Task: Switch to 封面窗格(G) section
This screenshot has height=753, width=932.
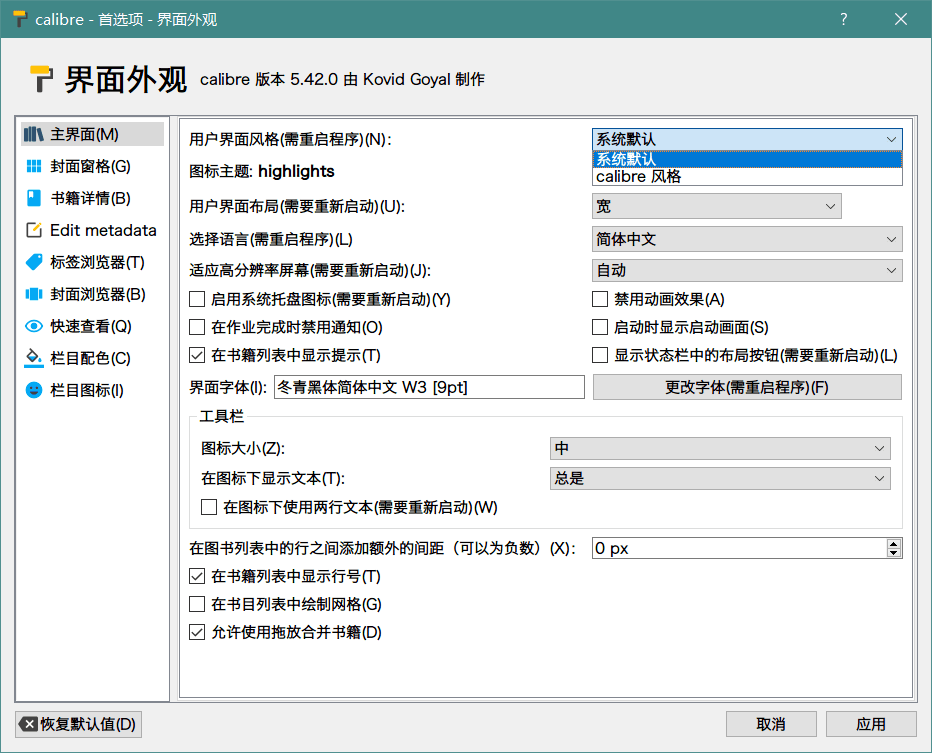Action: [92, 166]
